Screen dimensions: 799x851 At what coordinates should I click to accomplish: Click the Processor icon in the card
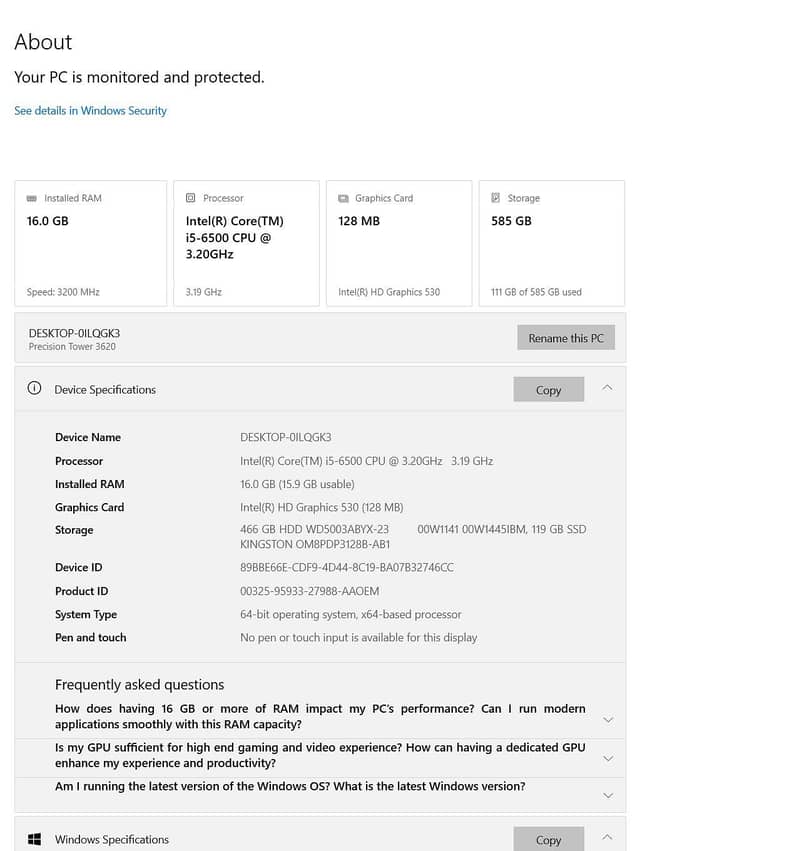[x=191, y=198]
